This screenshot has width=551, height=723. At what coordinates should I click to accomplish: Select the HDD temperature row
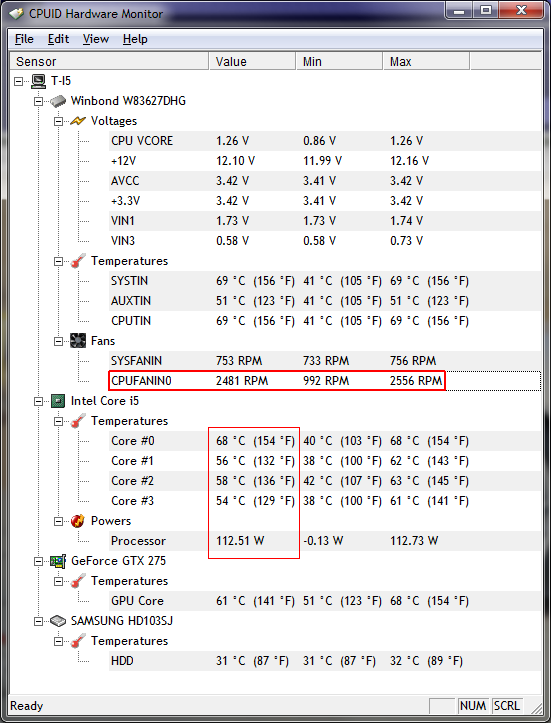(325, 661)
